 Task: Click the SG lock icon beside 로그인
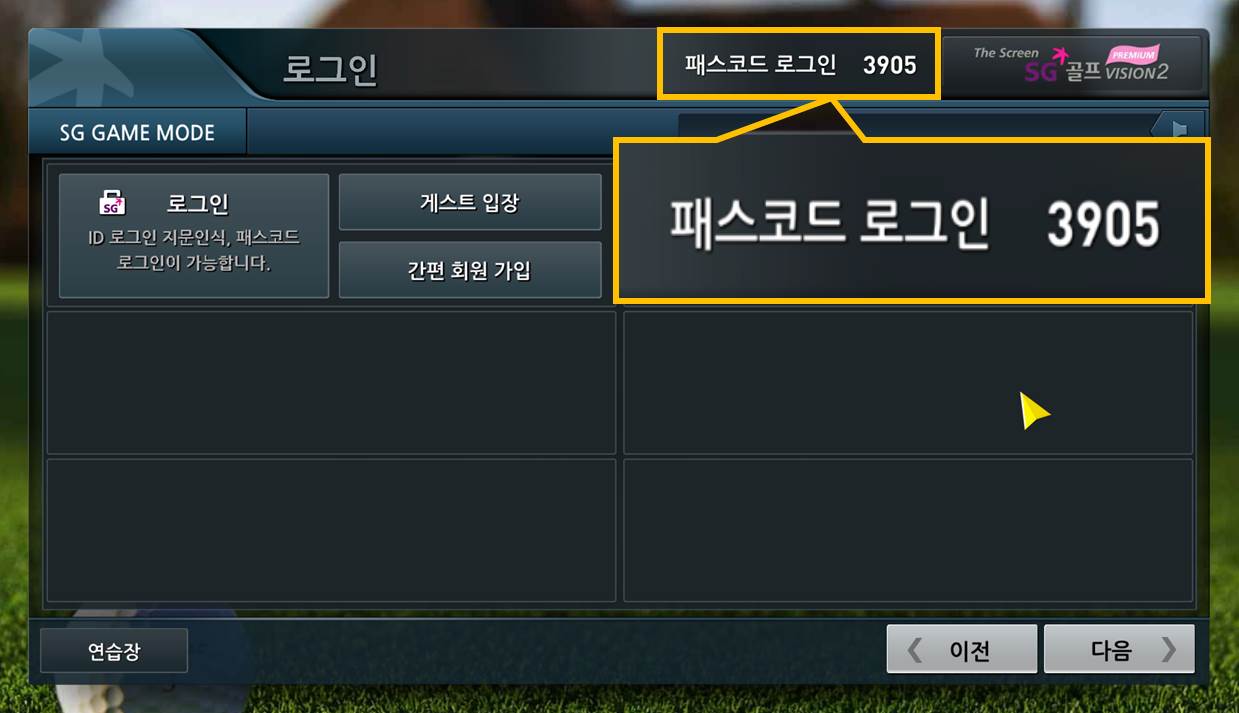pos(113,203)
